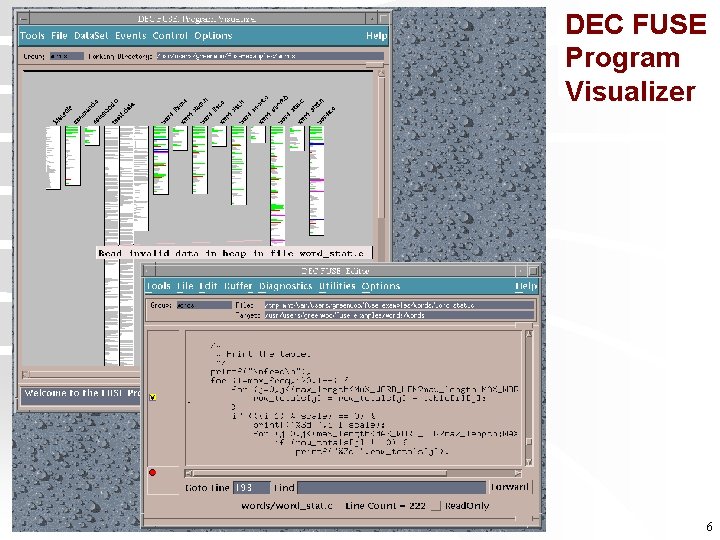
Task: Open the Visualizer window menu button
Action: click(x=24, y=19)
